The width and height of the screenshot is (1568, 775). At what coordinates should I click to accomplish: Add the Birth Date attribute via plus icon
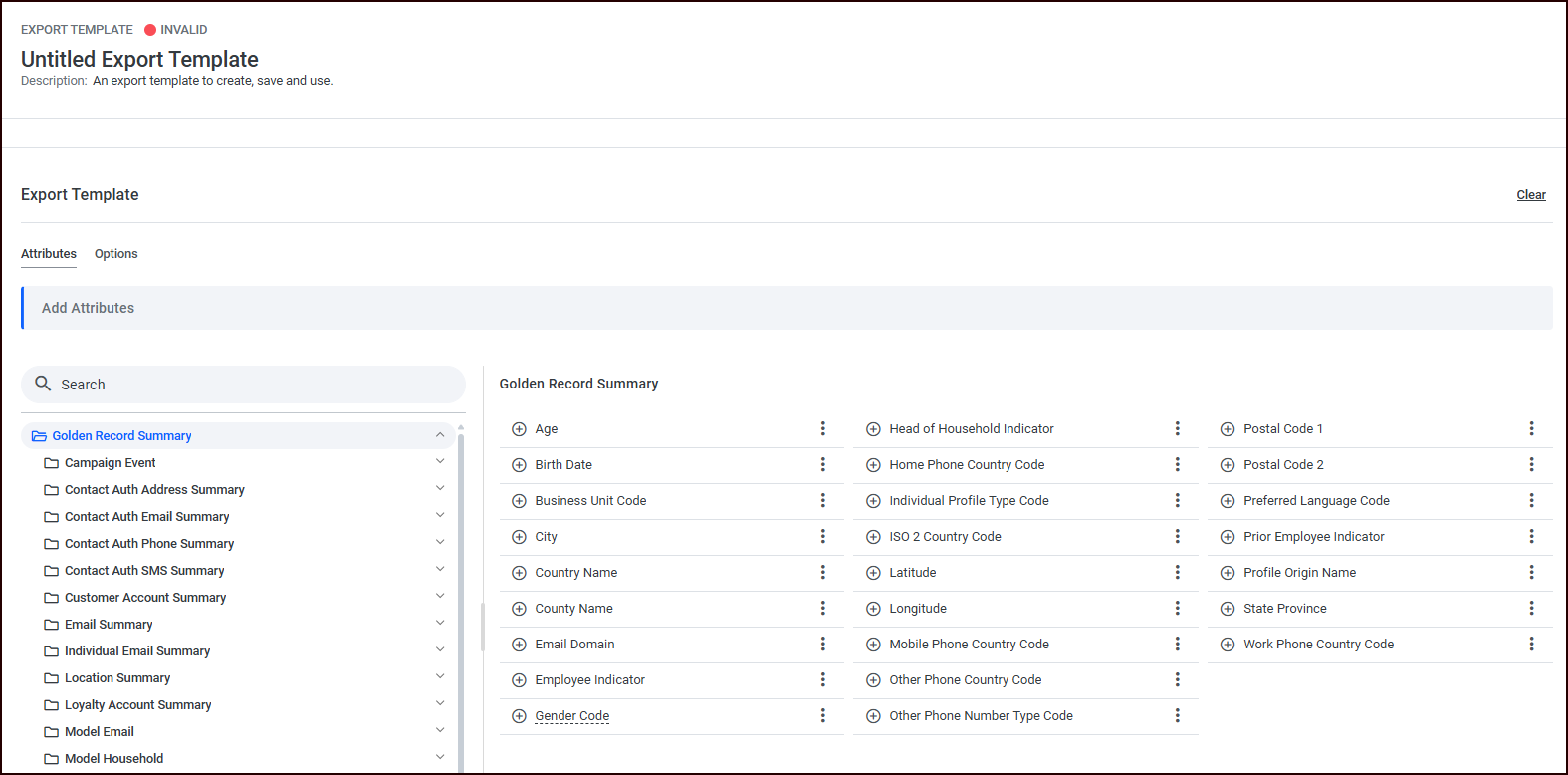click(519, 465)
